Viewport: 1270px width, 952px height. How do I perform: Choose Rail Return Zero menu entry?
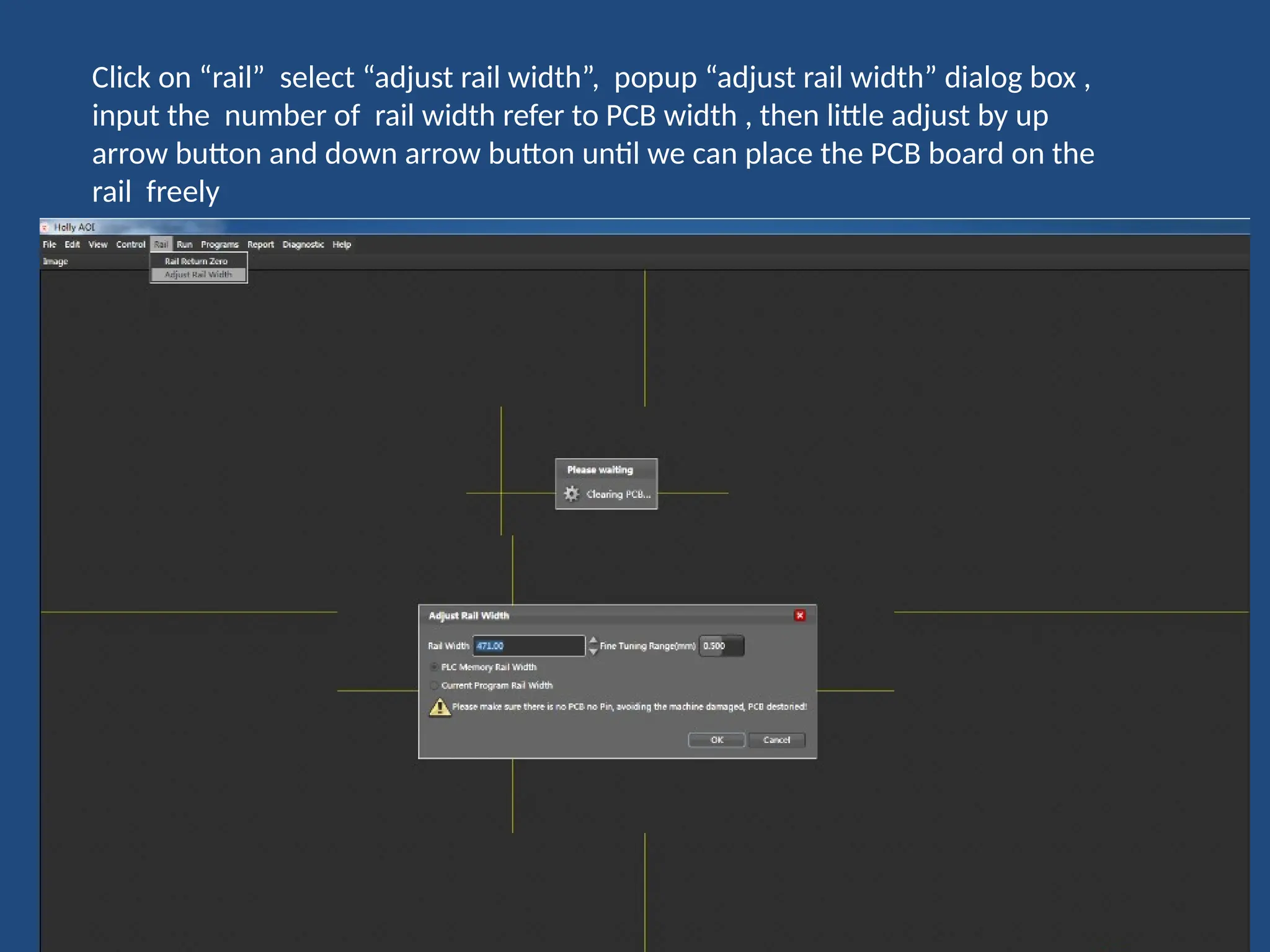point(196,262)
